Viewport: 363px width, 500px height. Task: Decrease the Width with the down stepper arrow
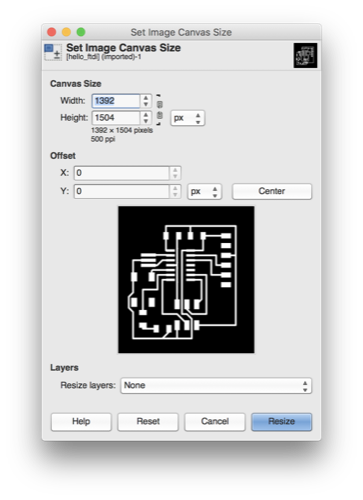tap(146, 104)
